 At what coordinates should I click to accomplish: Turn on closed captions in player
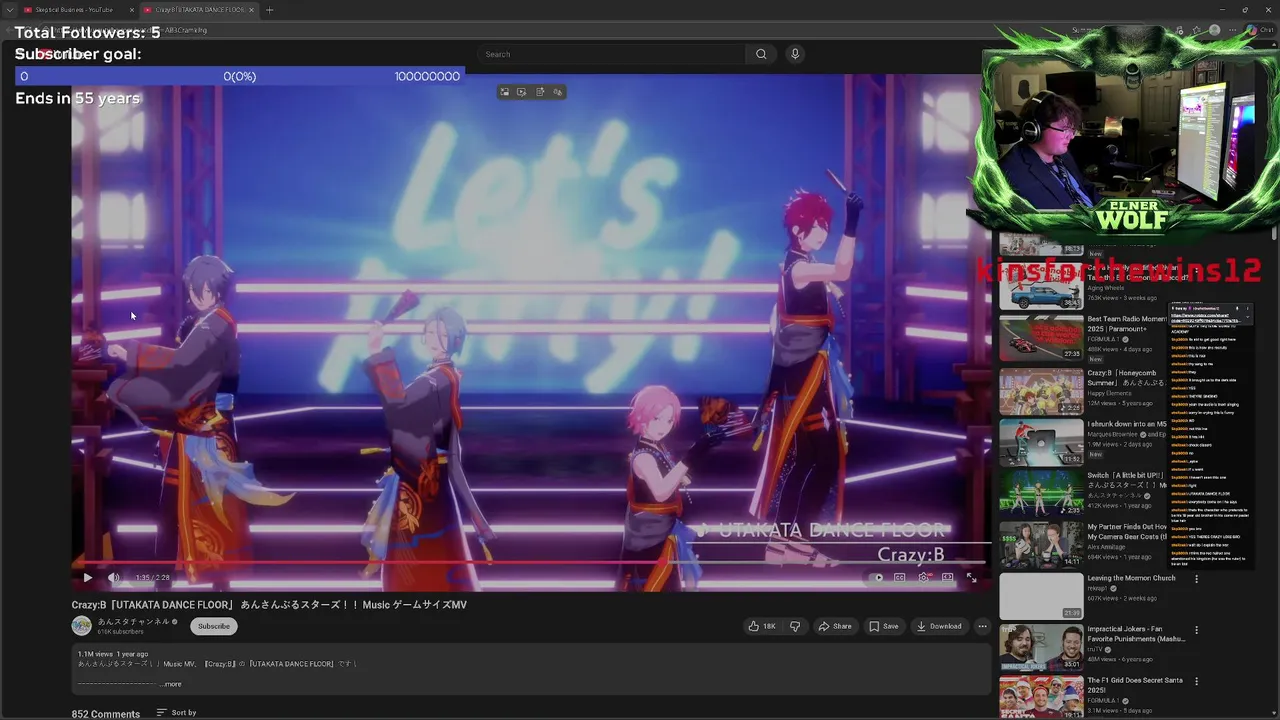(899, 577)
